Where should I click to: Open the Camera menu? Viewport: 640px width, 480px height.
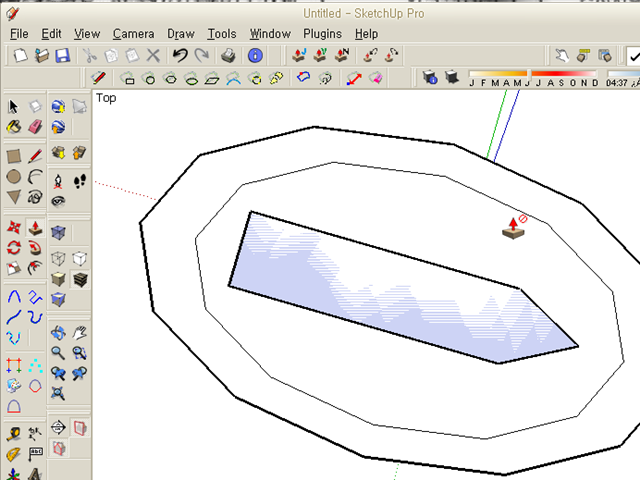[x=133, y=34]
